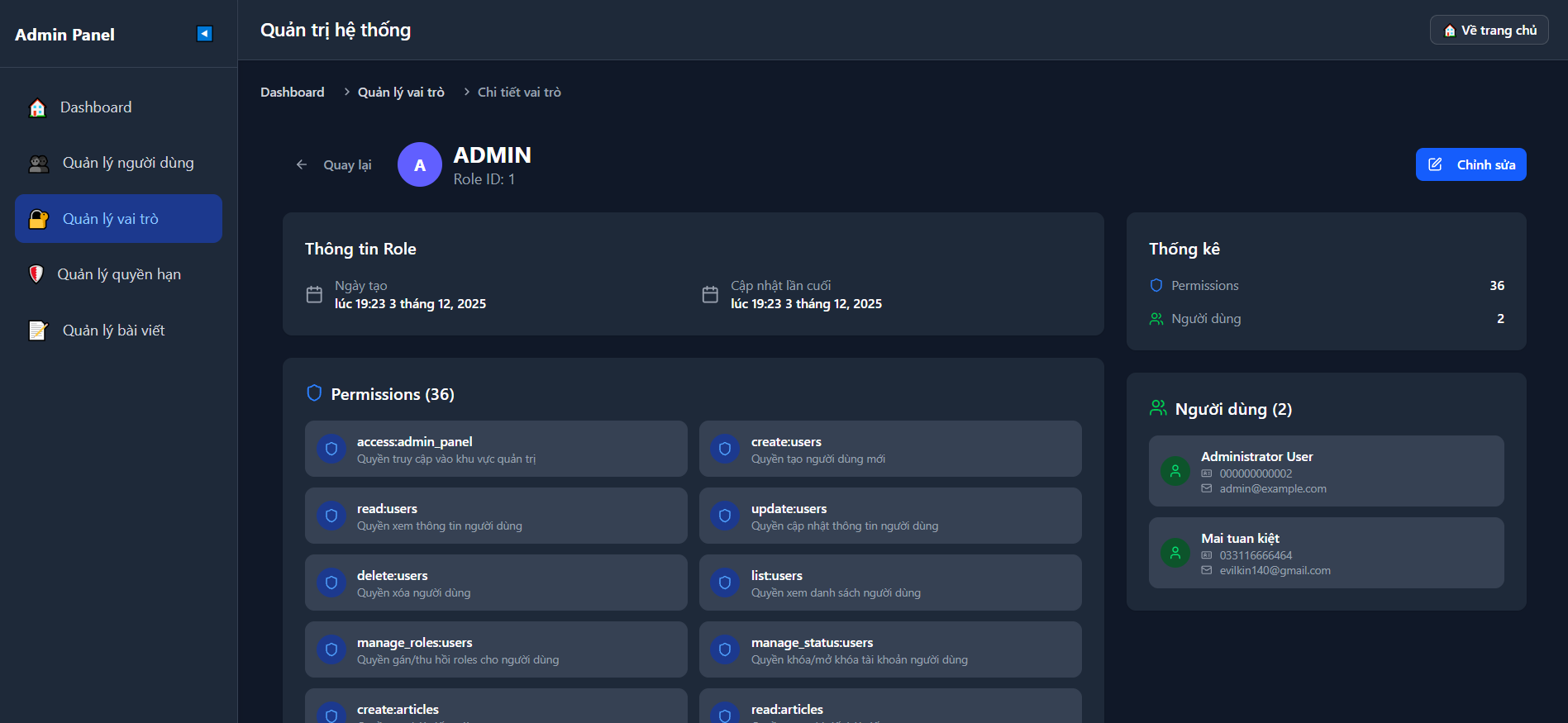Click the shield icon for Quản lý quyền hạn
1568x723 pixels.
coord(36,274)
